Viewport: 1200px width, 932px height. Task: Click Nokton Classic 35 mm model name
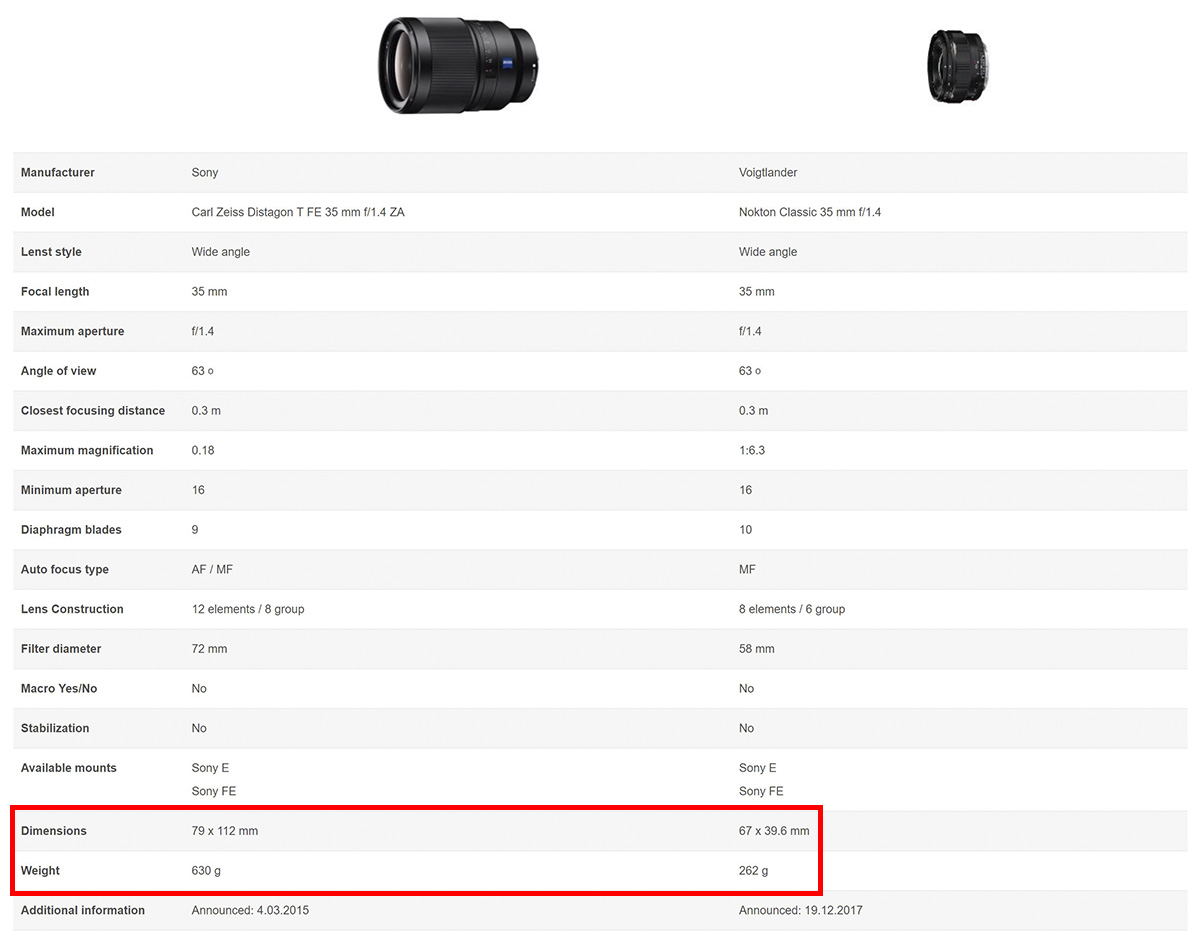[x=810, y=212]
